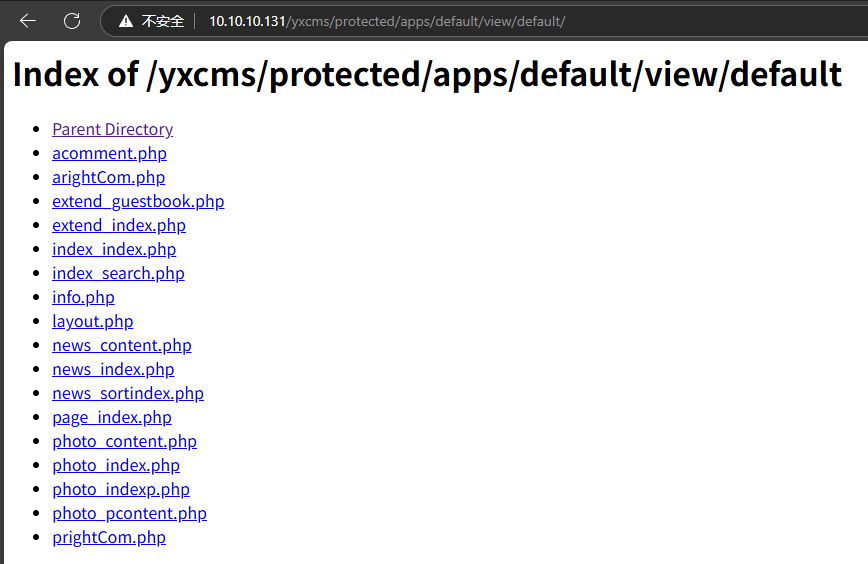The height and width of the screenshot is (564, 868).
Task: Open news_content.php link
Action: [x=122, y=345]
